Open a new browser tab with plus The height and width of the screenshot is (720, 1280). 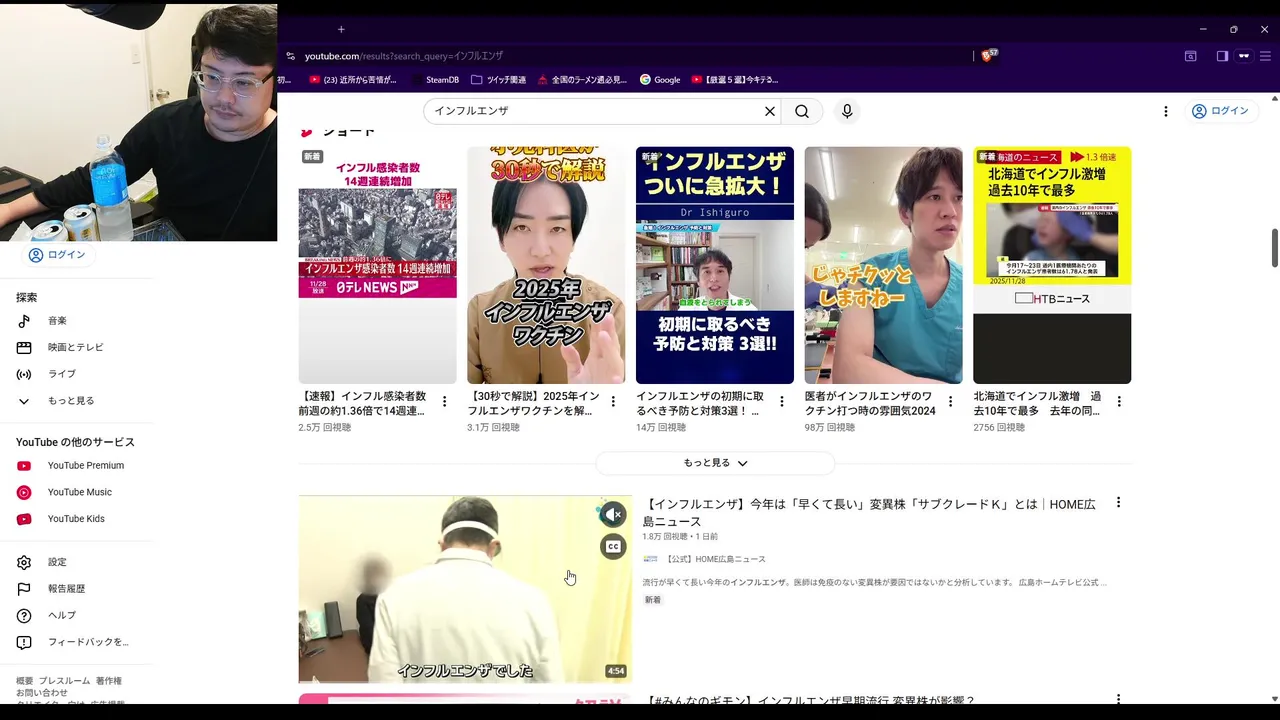click(341, 30)
